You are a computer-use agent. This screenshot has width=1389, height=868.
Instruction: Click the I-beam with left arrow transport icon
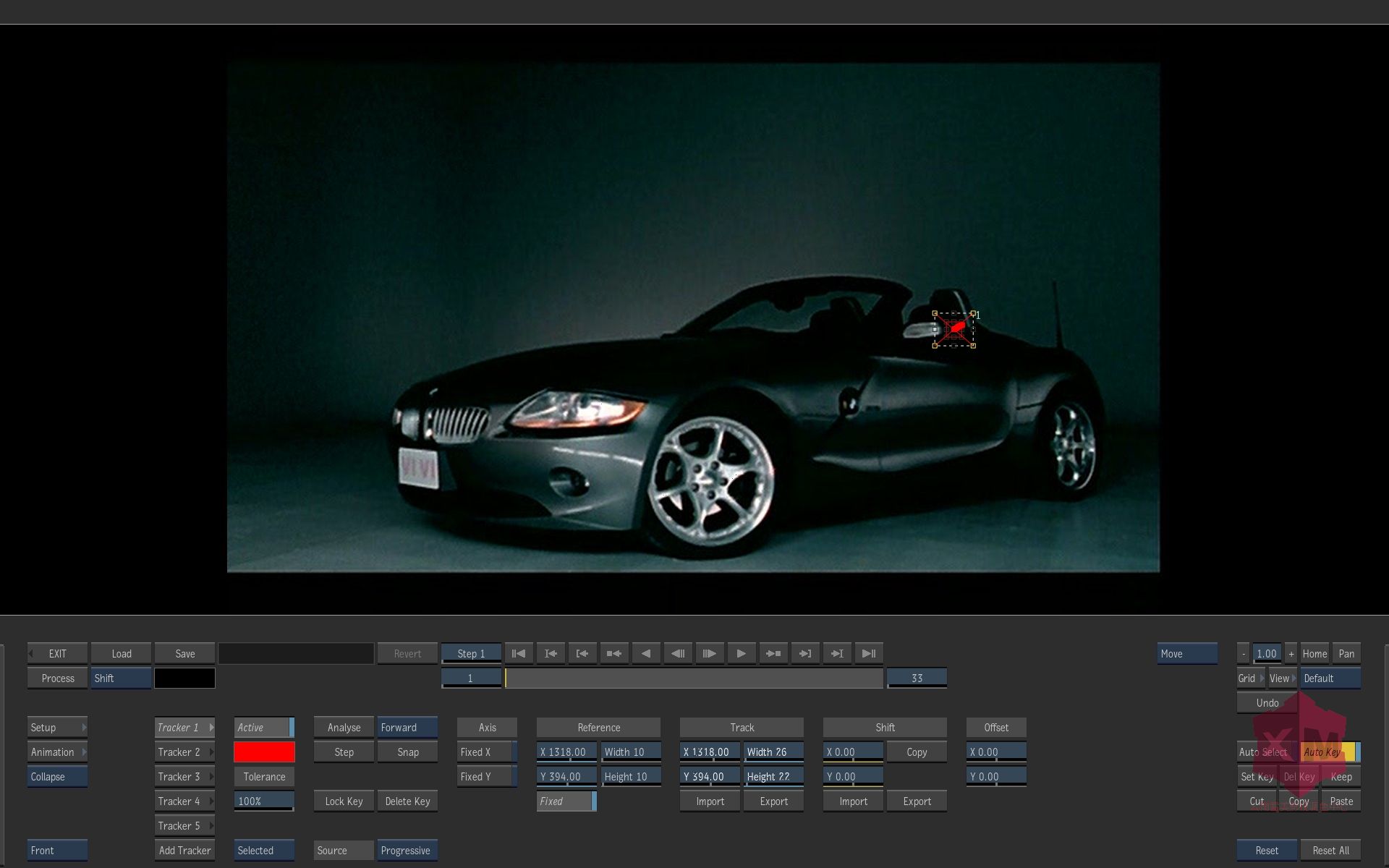551,653
